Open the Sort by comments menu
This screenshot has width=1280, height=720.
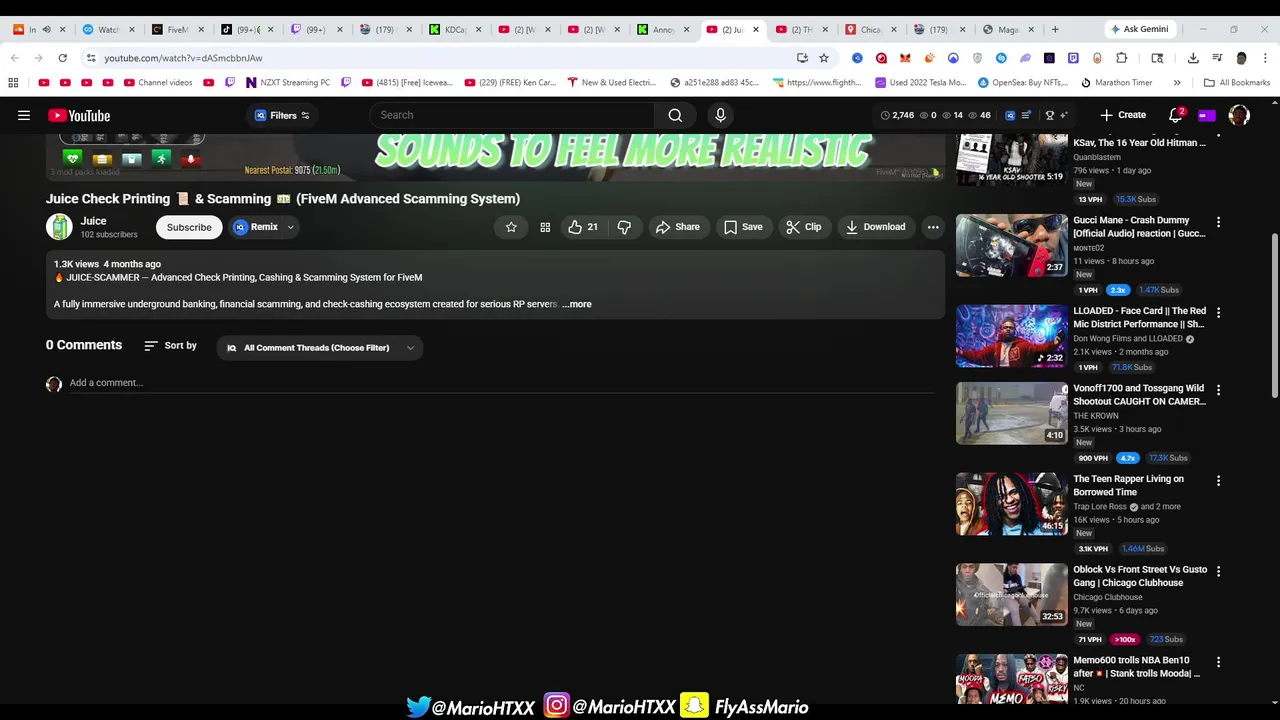pyautogui.click(x=171, y=346)
